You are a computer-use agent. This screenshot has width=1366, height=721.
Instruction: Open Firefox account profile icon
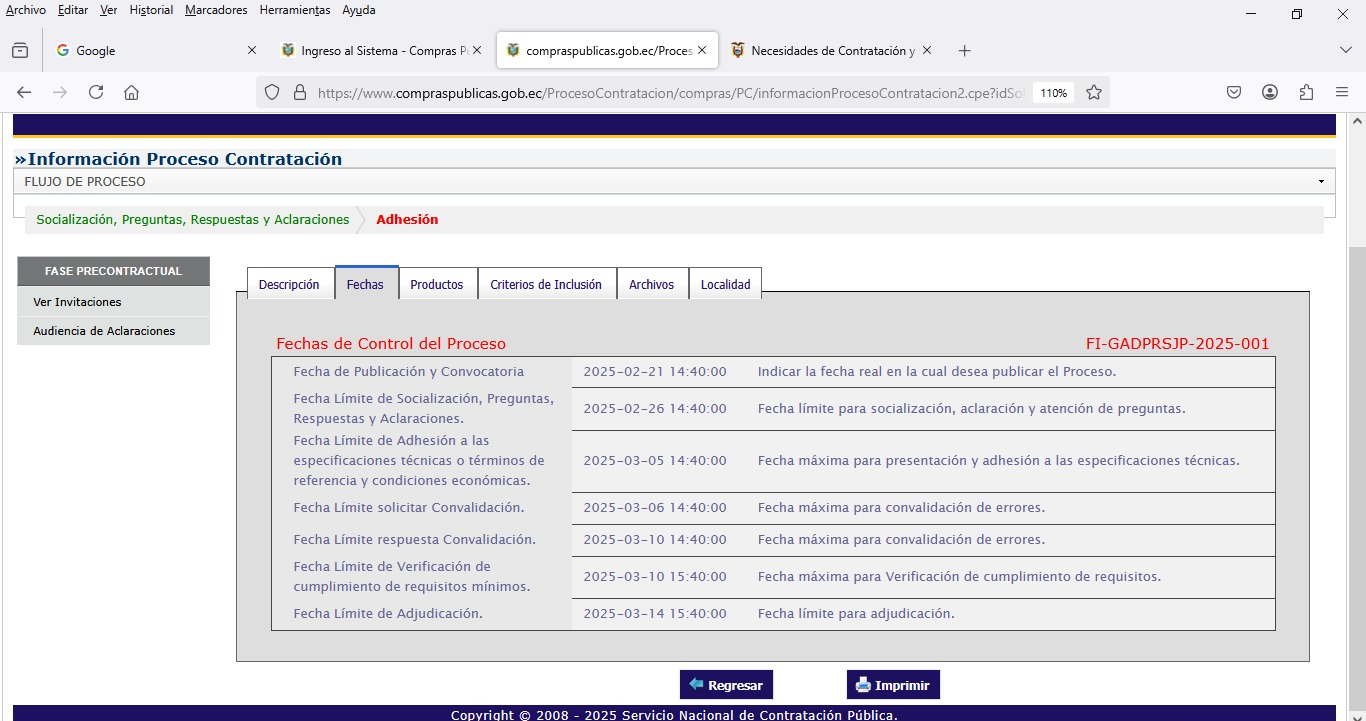pos(1270,92)
